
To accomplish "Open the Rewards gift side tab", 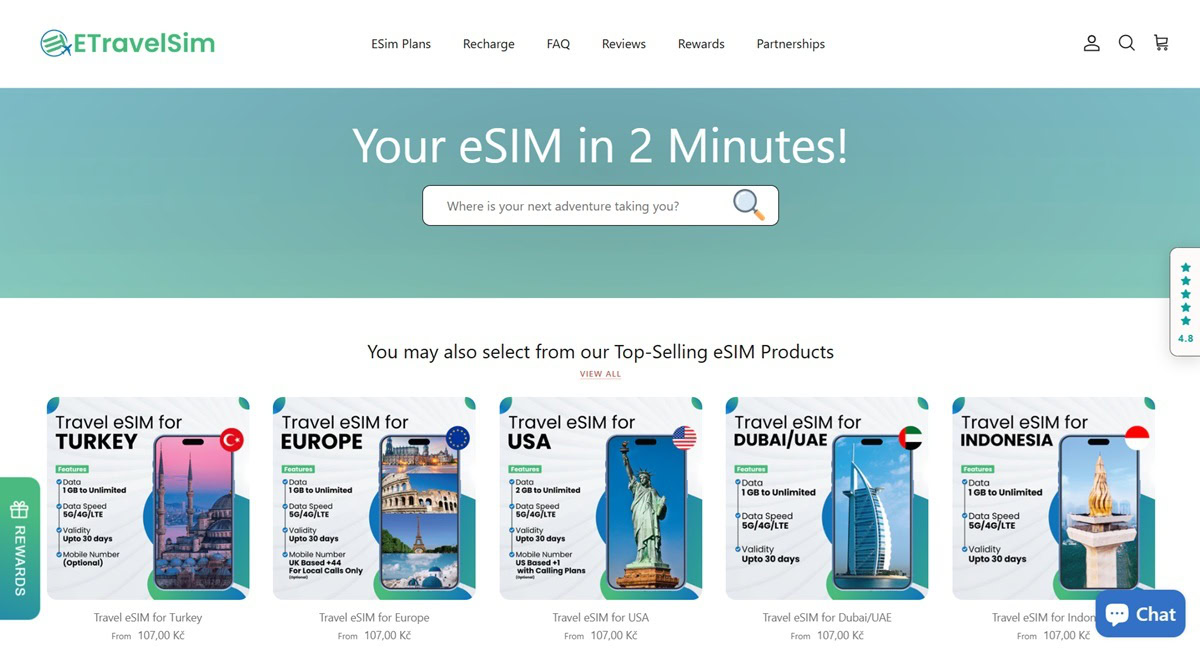I will coord(20,548).
